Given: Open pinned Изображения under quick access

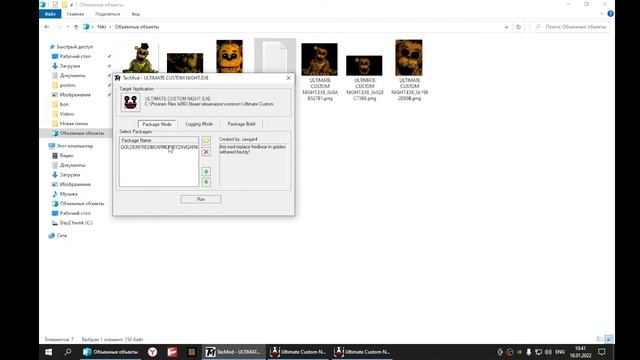Looking at the screenshot, I should pos(75,95).
